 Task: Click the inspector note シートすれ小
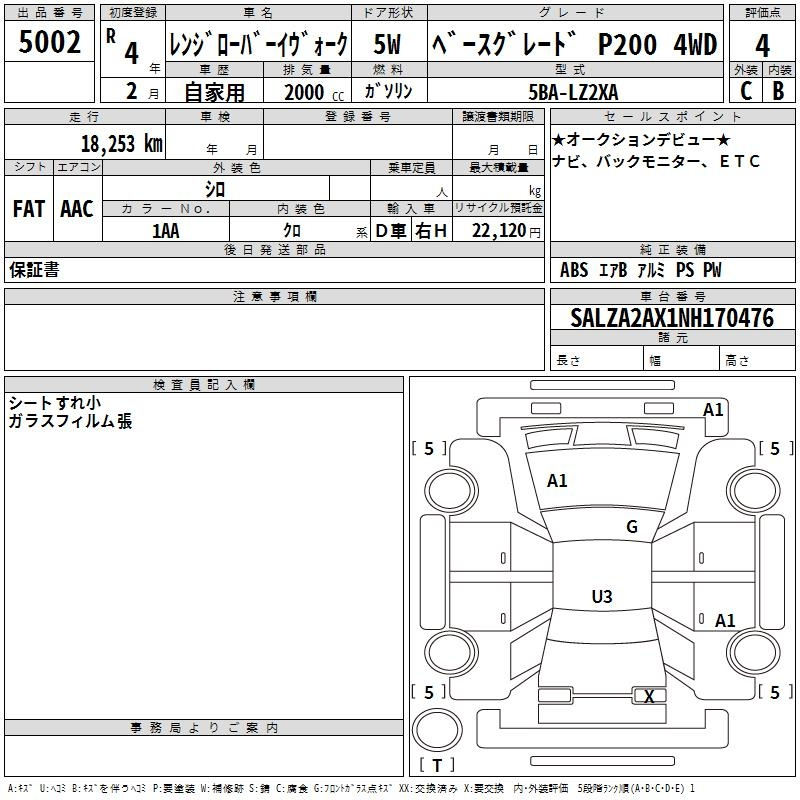(x=55, y=403)
